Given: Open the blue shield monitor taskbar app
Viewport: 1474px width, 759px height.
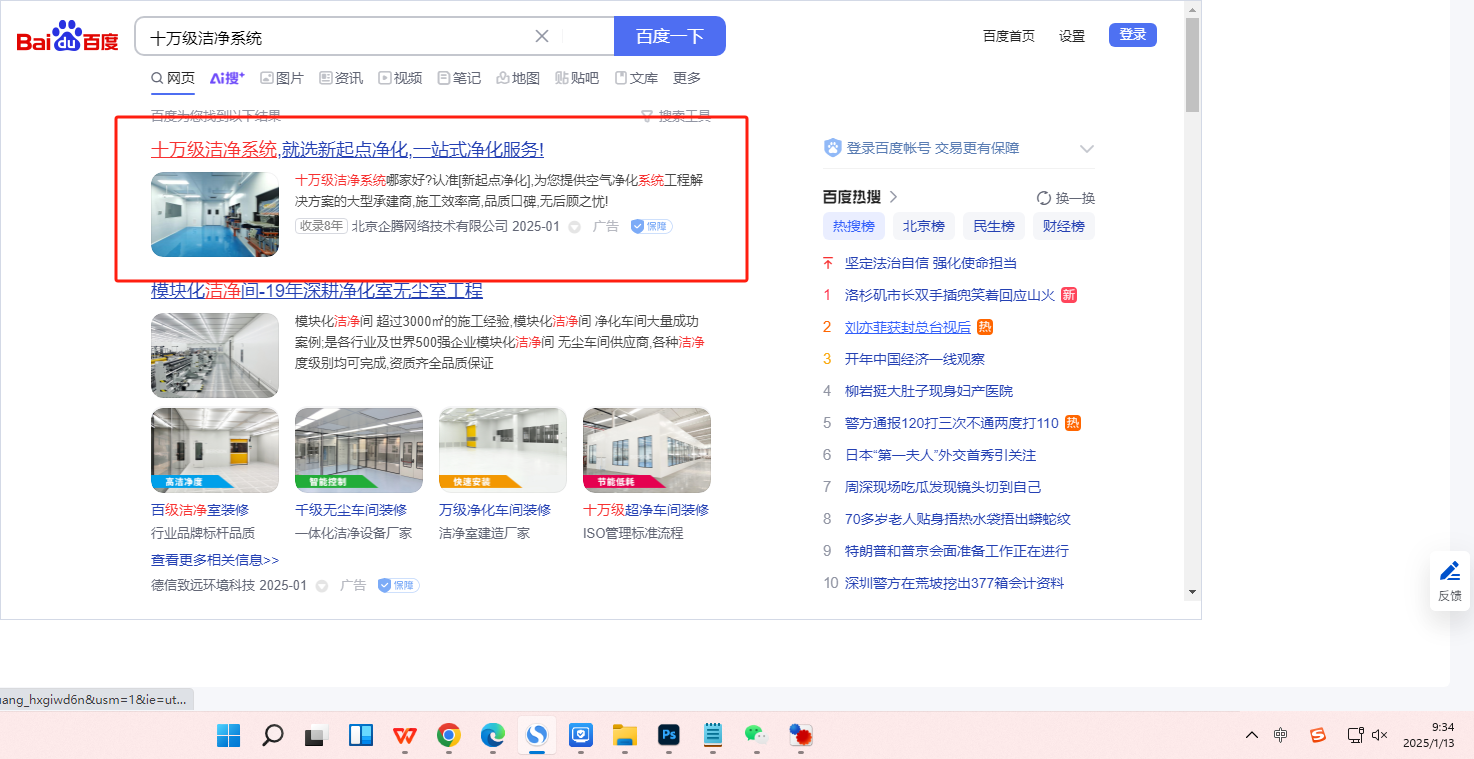Looking at the screenshot, I should tap(581, 736).
